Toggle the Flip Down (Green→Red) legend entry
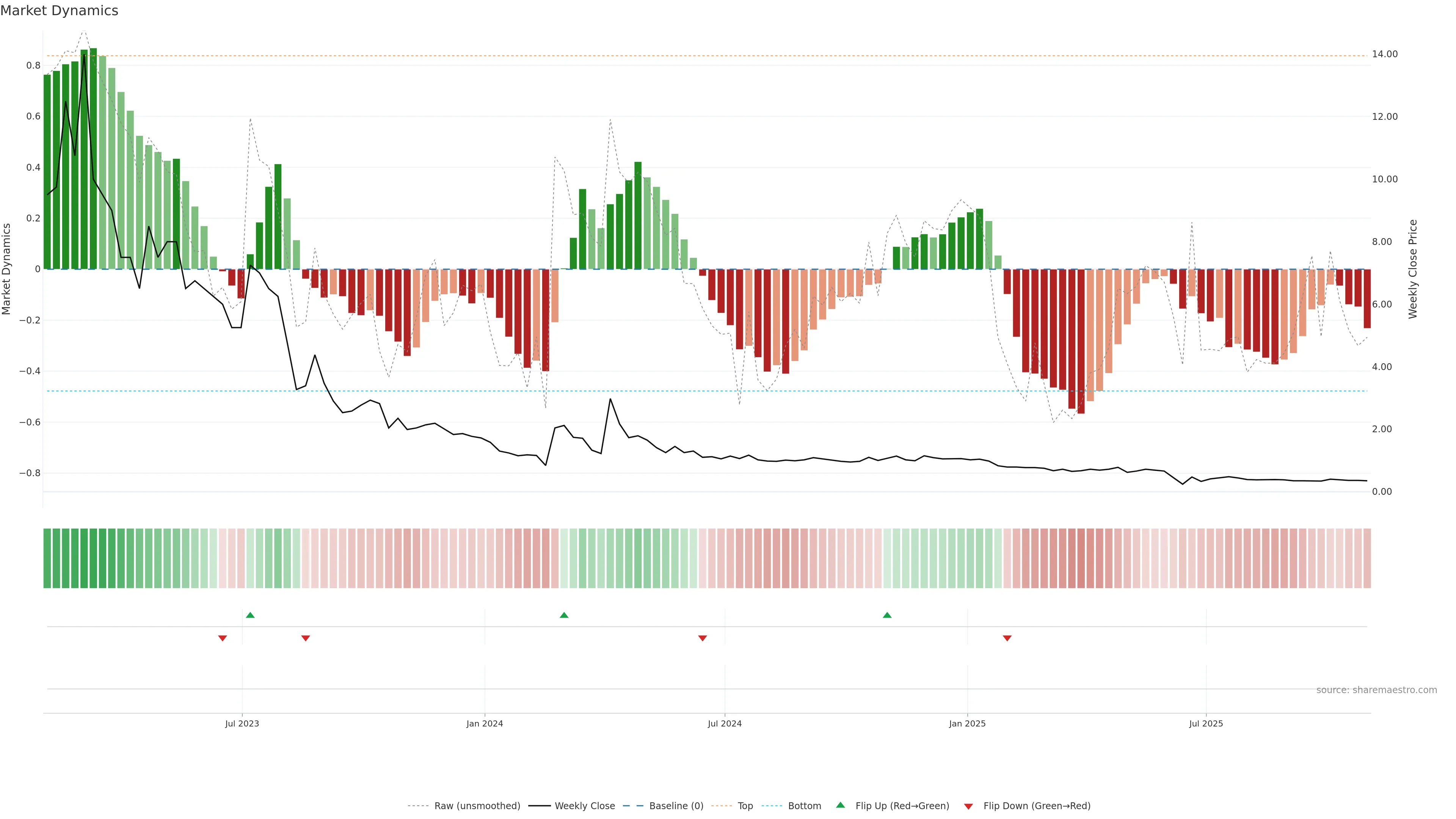The image size is (1456, 819). coord(1037,806)
